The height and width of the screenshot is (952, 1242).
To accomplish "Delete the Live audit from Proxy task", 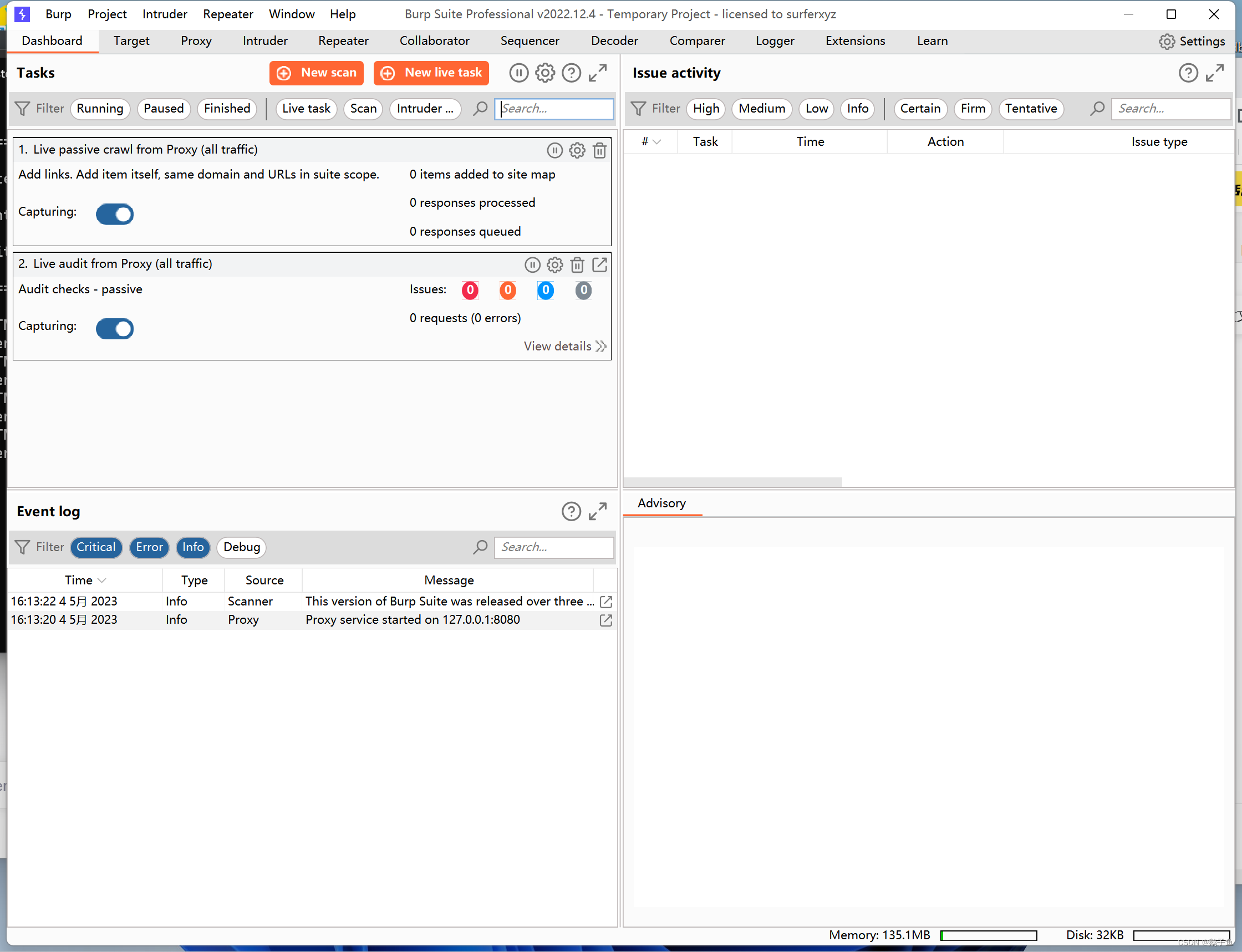I will coord(577,264).
